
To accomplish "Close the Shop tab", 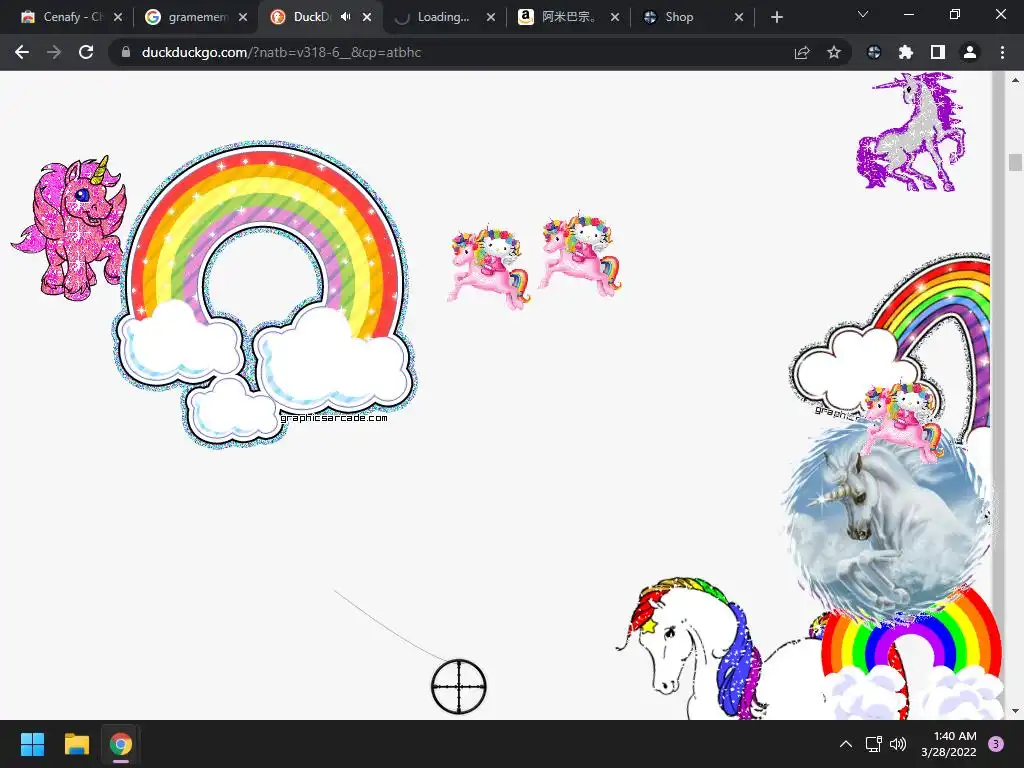I will [739, 18].
